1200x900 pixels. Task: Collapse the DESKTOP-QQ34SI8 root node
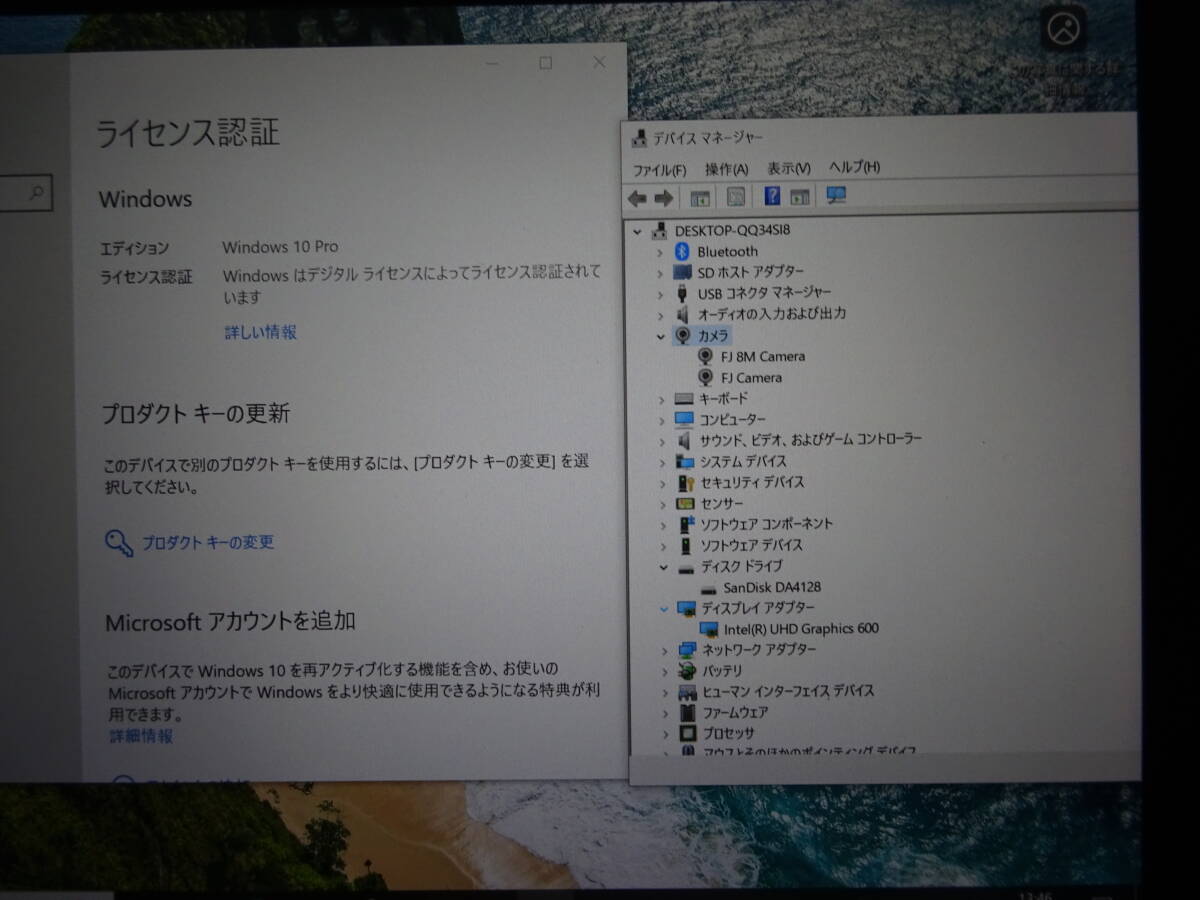(638, 230)
